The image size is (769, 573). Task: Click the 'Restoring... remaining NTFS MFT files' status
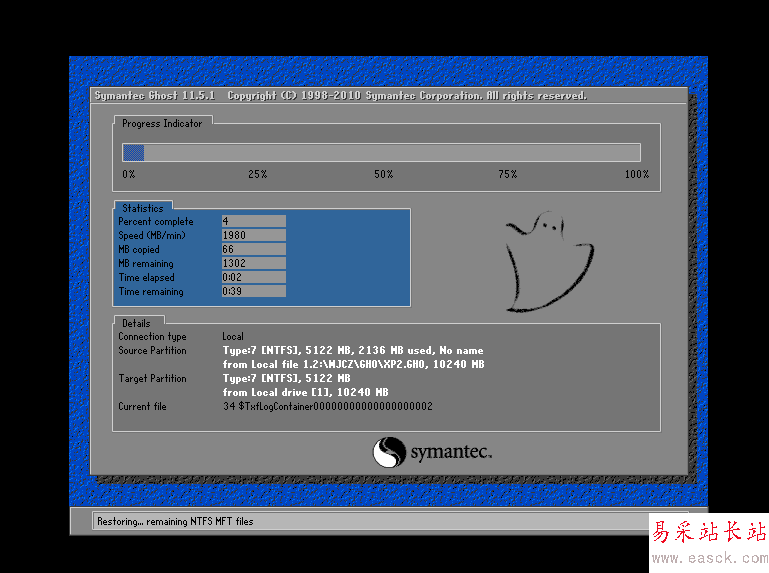coord(175,521)
